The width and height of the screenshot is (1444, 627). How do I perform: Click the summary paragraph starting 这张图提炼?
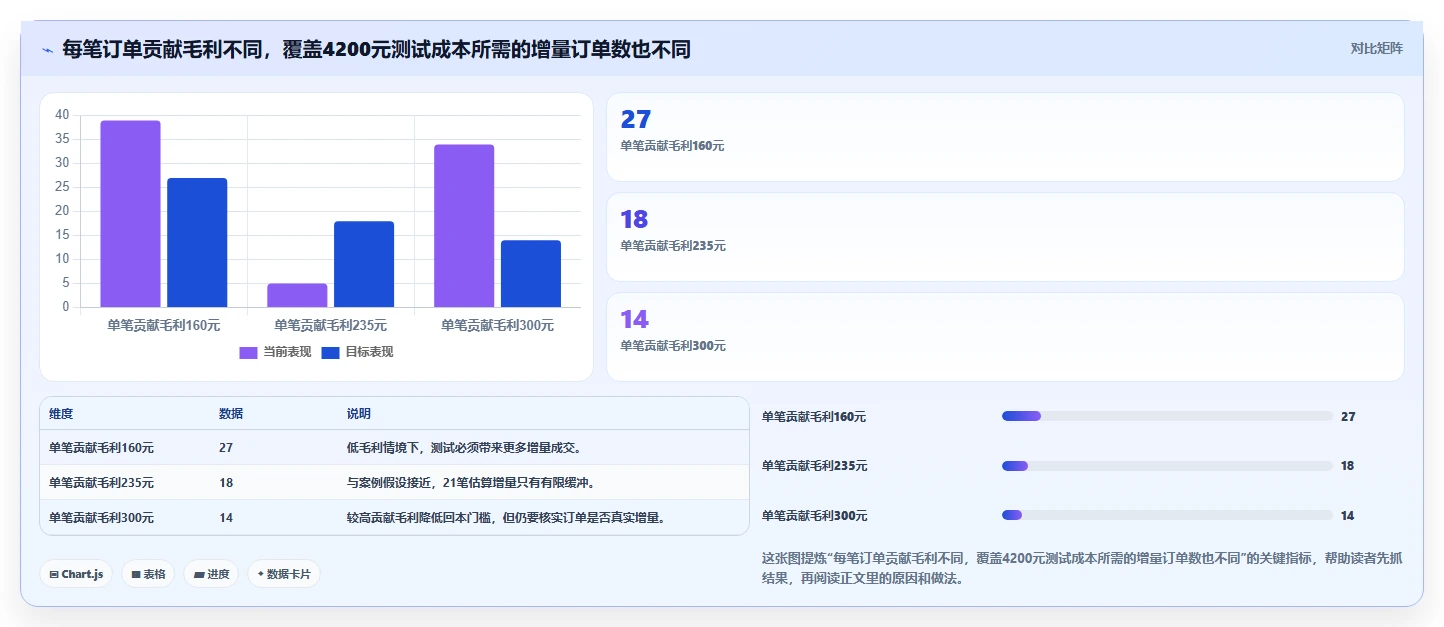click(x=1082, y=568)
